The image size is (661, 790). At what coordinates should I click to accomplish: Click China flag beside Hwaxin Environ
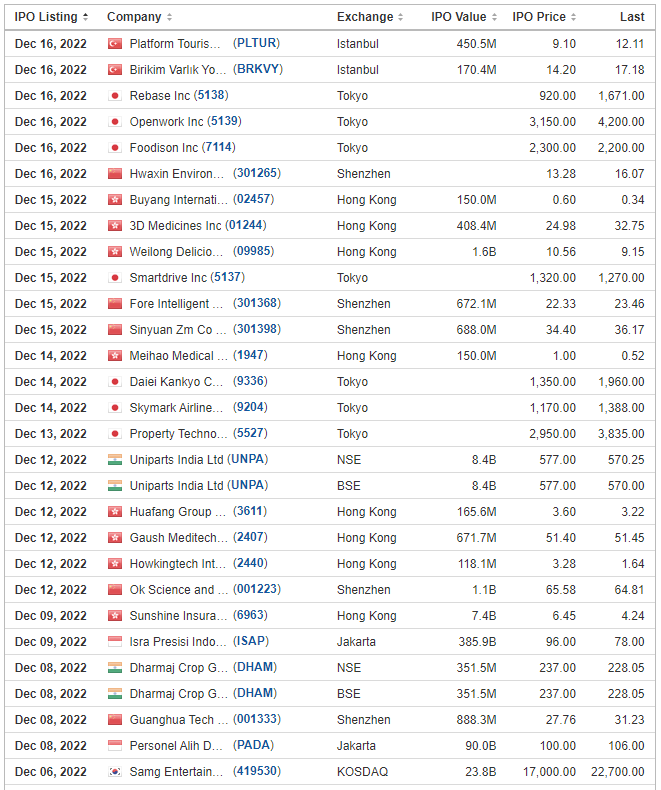[x=115, y=174]
